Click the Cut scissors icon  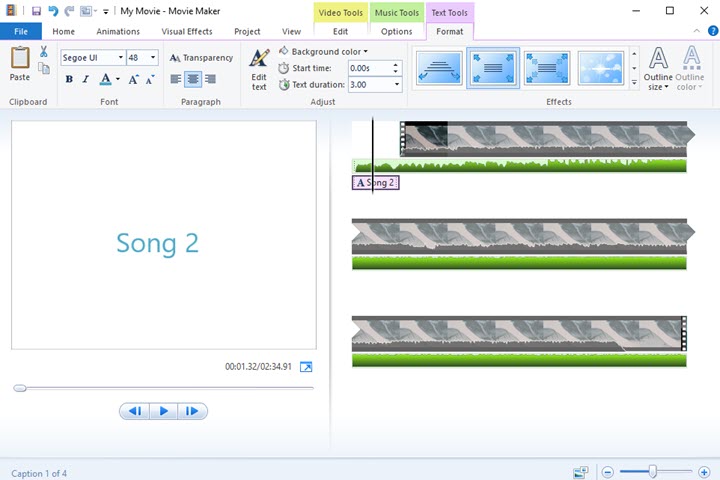44,52
